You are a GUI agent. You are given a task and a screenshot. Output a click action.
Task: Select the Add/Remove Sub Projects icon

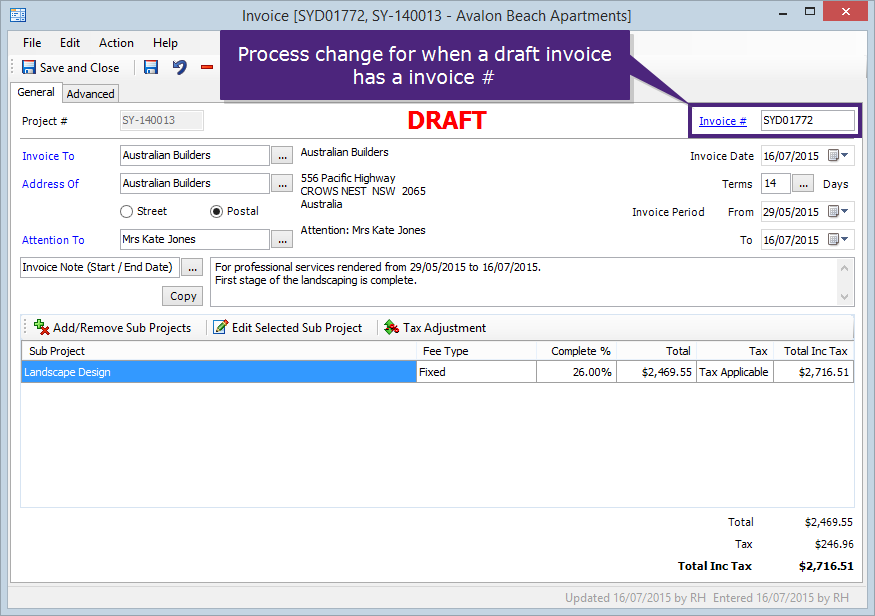pyautogui.click(x=40, y=327)
